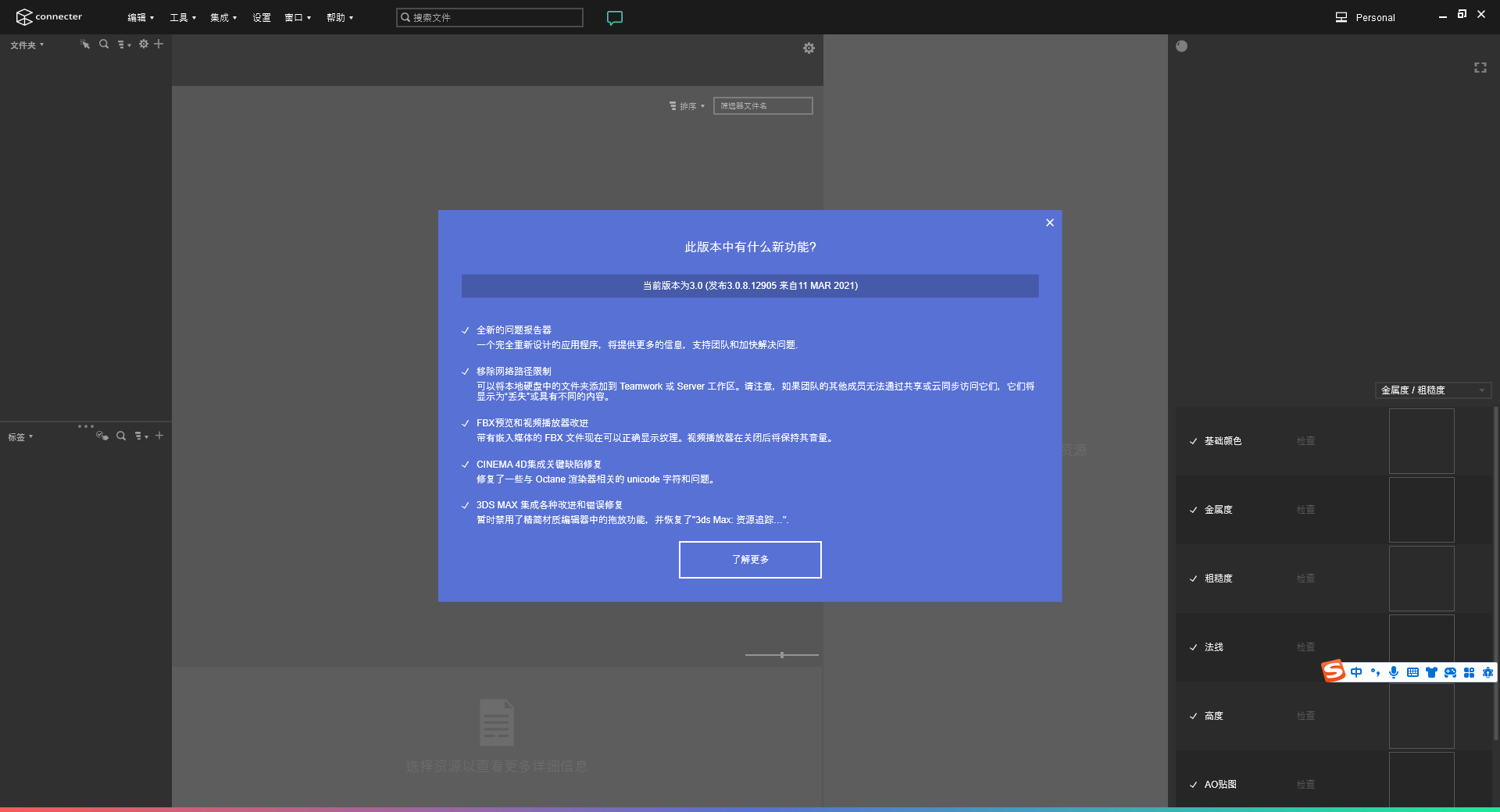The width and height of the screenshot is (1500, 812).
Task: Open the 集成 menu
Action: point(223,17)
